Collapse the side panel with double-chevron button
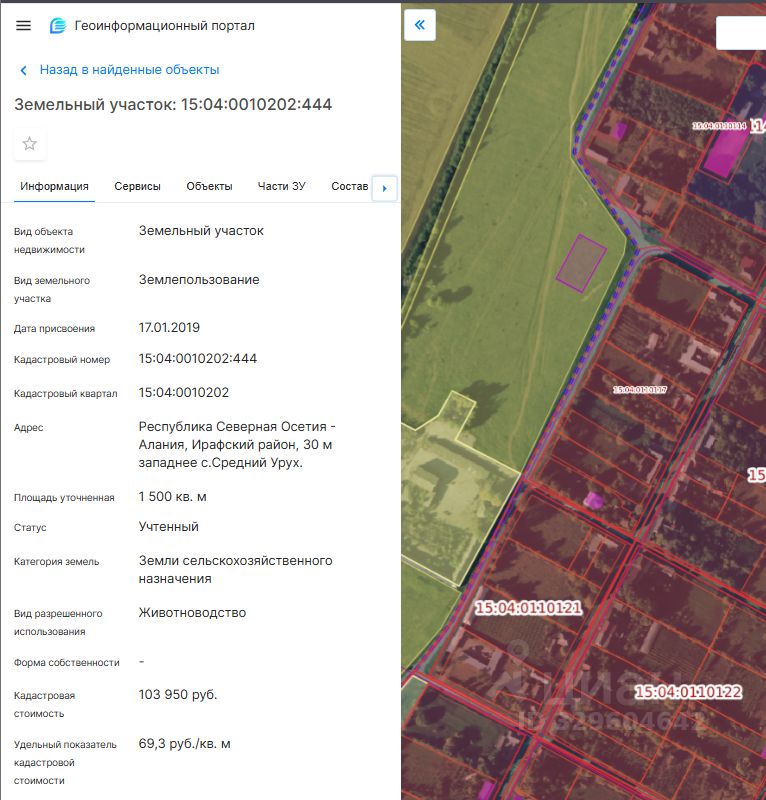Viewport: 766px width, 800px height. point(420,25)
